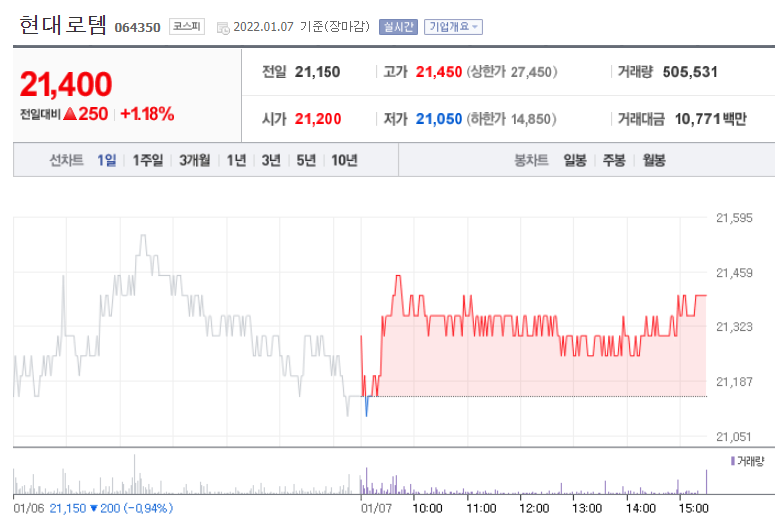Select the 1일 line chart tab

pyautogui.click(x=107, y=160)
